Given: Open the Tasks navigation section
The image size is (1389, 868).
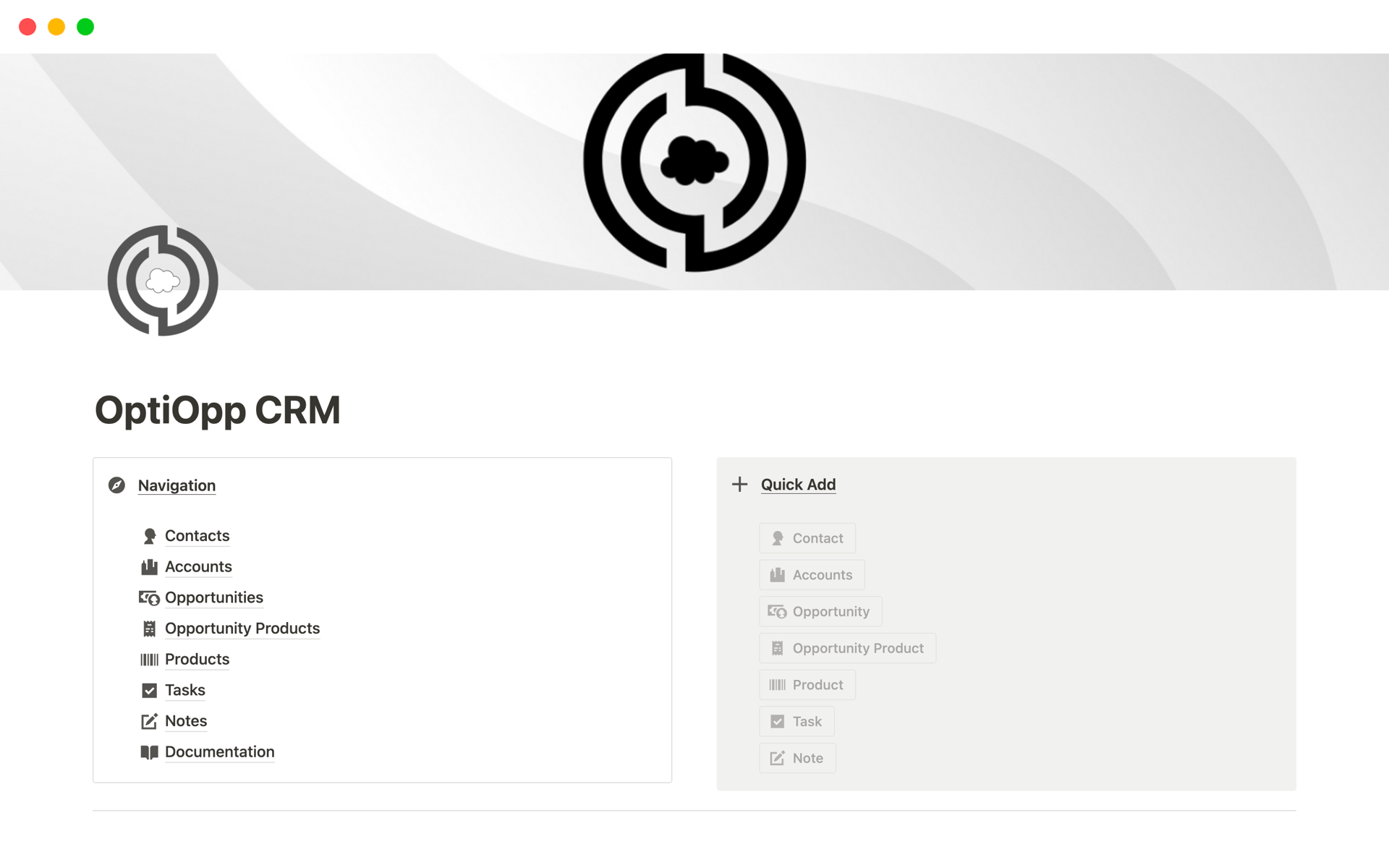Looking at the screenshot, I should (x=185, y=689).
